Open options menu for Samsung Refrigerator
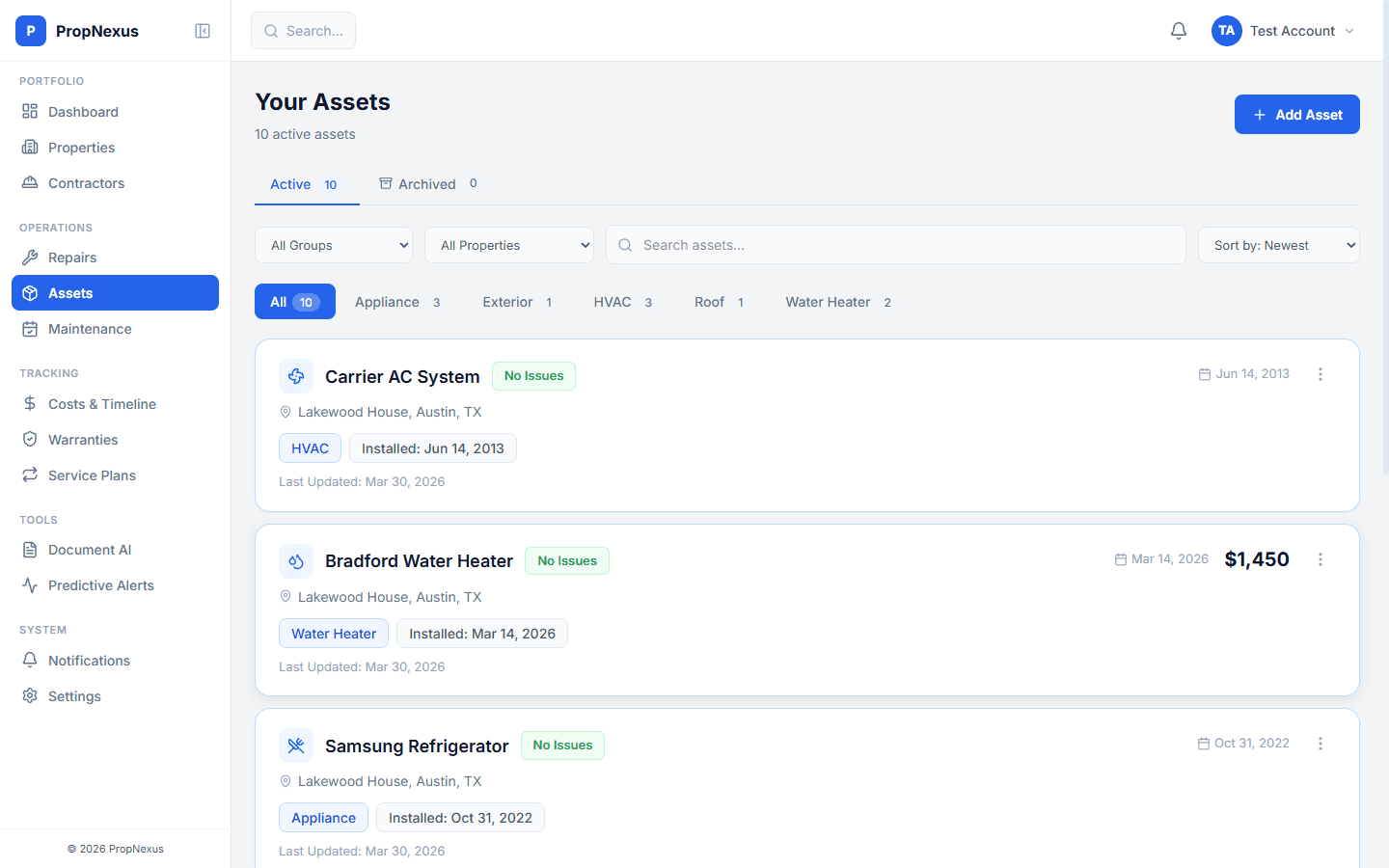The width and height of the screenshot is (1389, 868). pos(1321,743)
